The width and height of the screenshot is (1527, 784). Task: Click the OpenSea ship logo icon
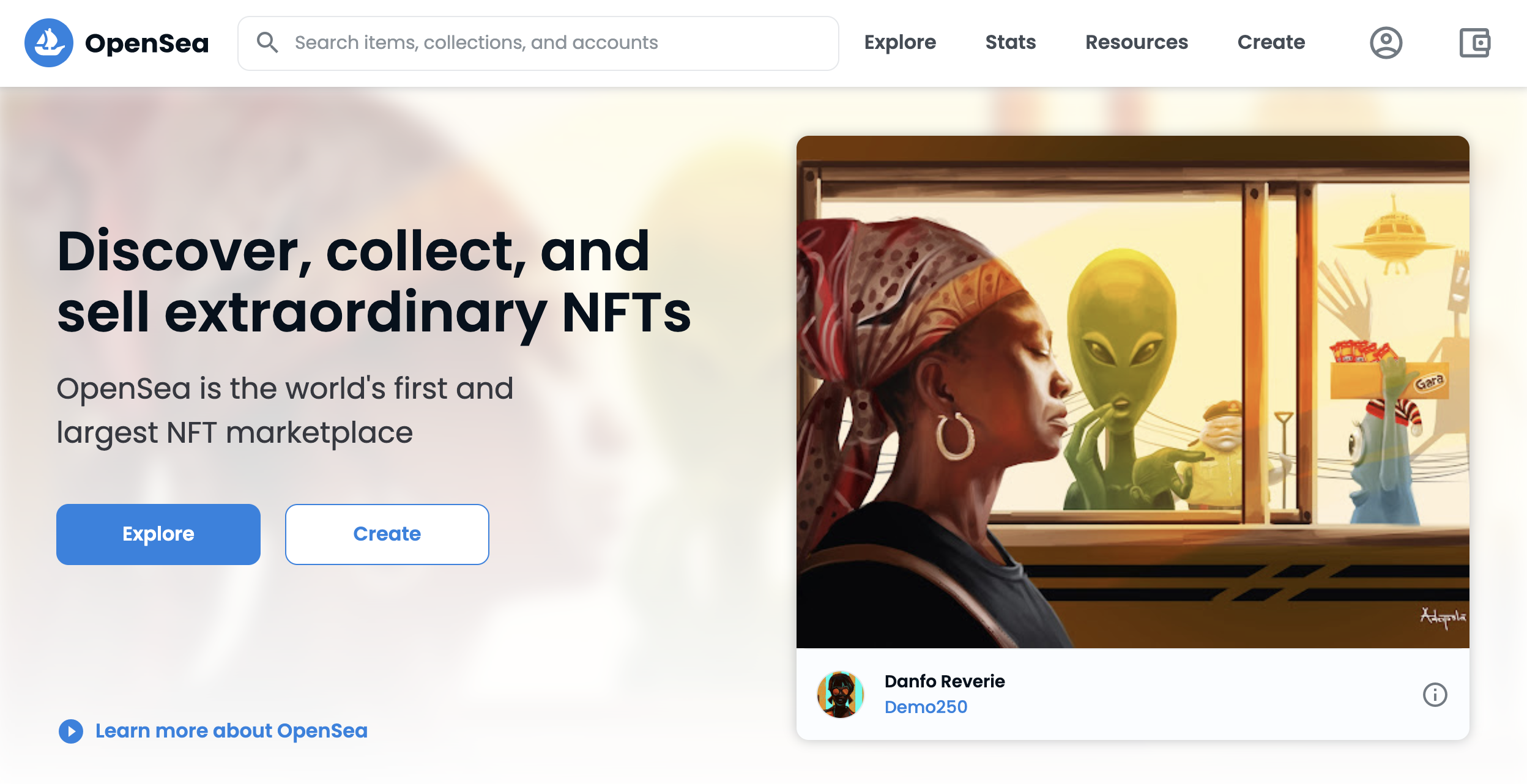pyautogui.click(x=49, y=43)
